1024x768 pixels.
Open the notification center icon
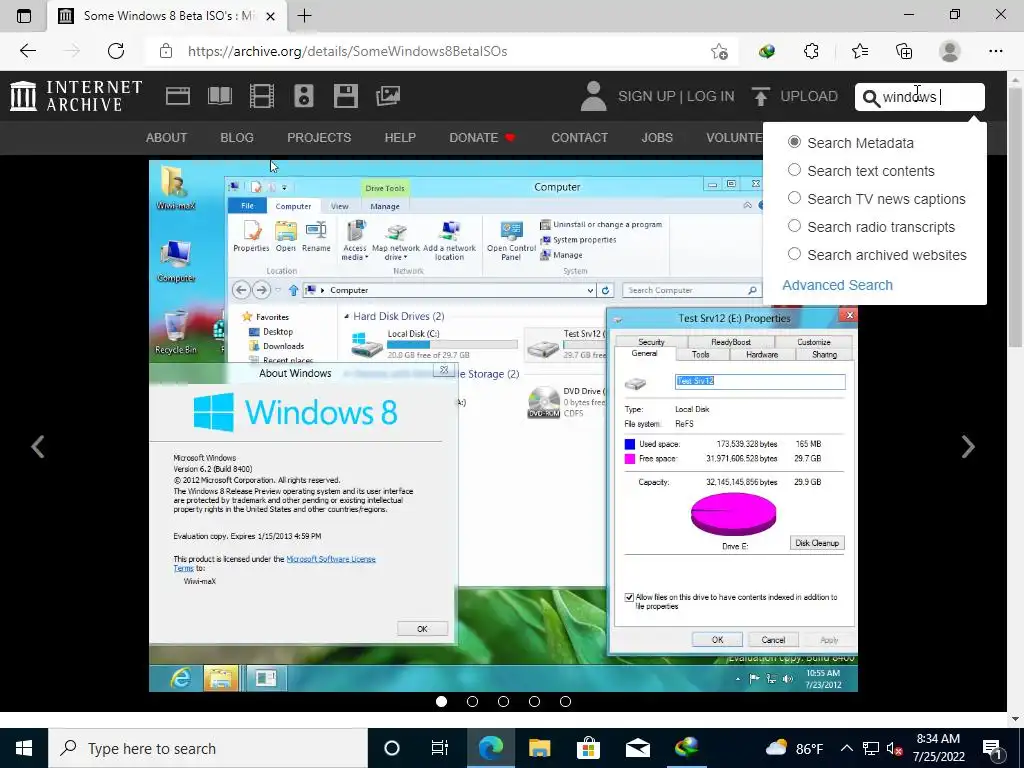tap(995, 748)
